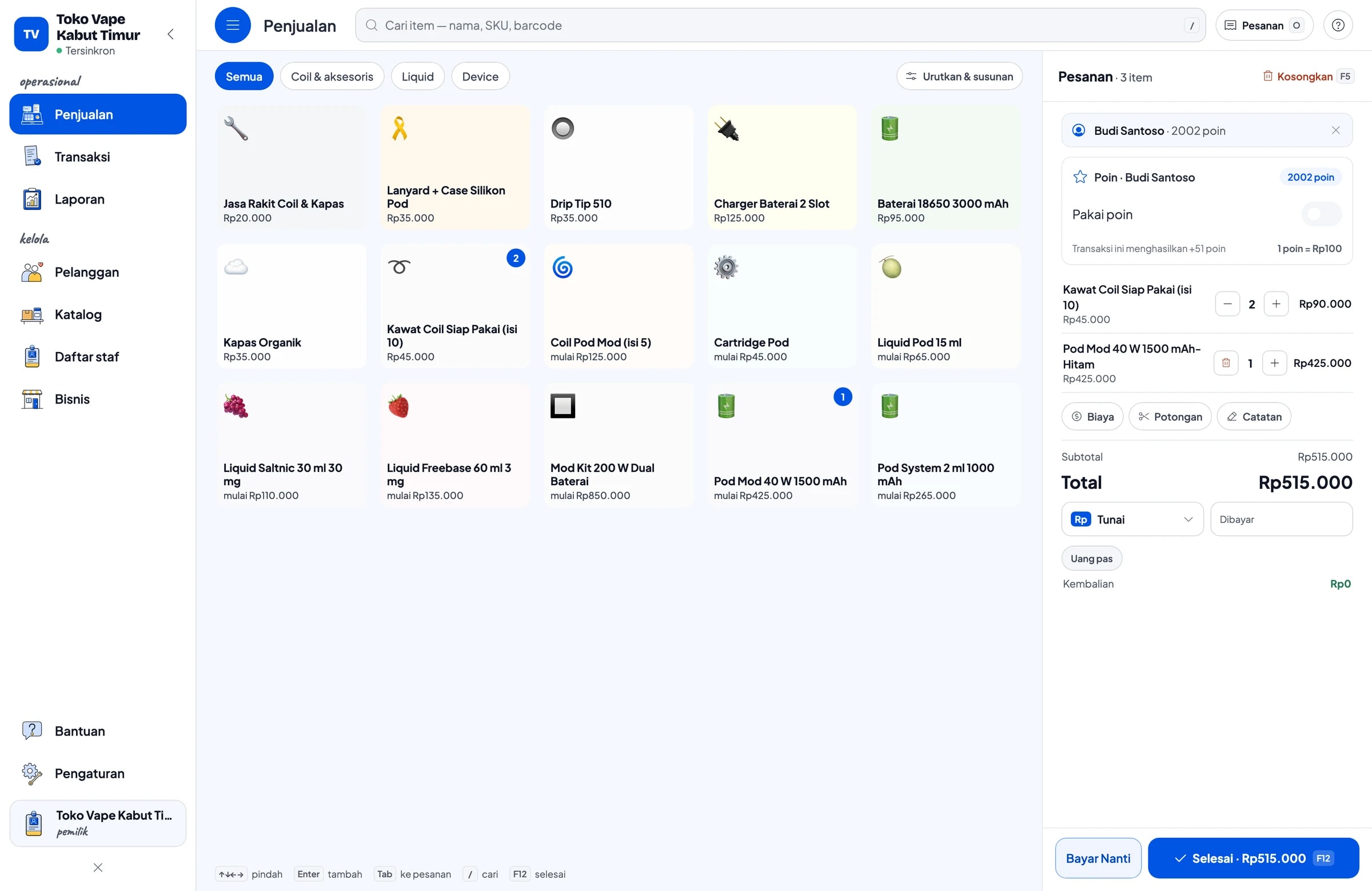Delete Pod Mod 40 W Hitam with trash icon

pyautogui.click(x=1226, y=363)
